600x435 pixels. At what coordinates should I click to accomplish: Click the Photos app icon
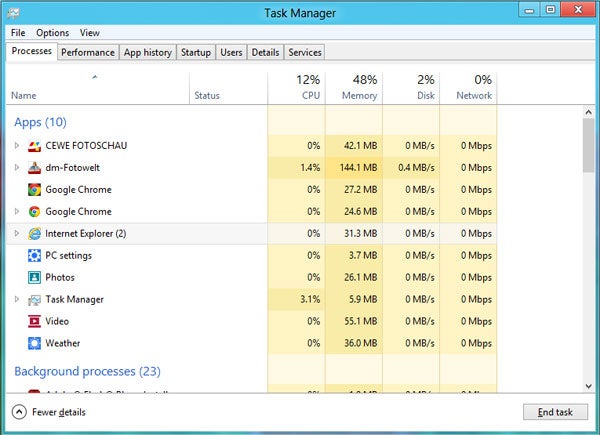pos(34,278)
